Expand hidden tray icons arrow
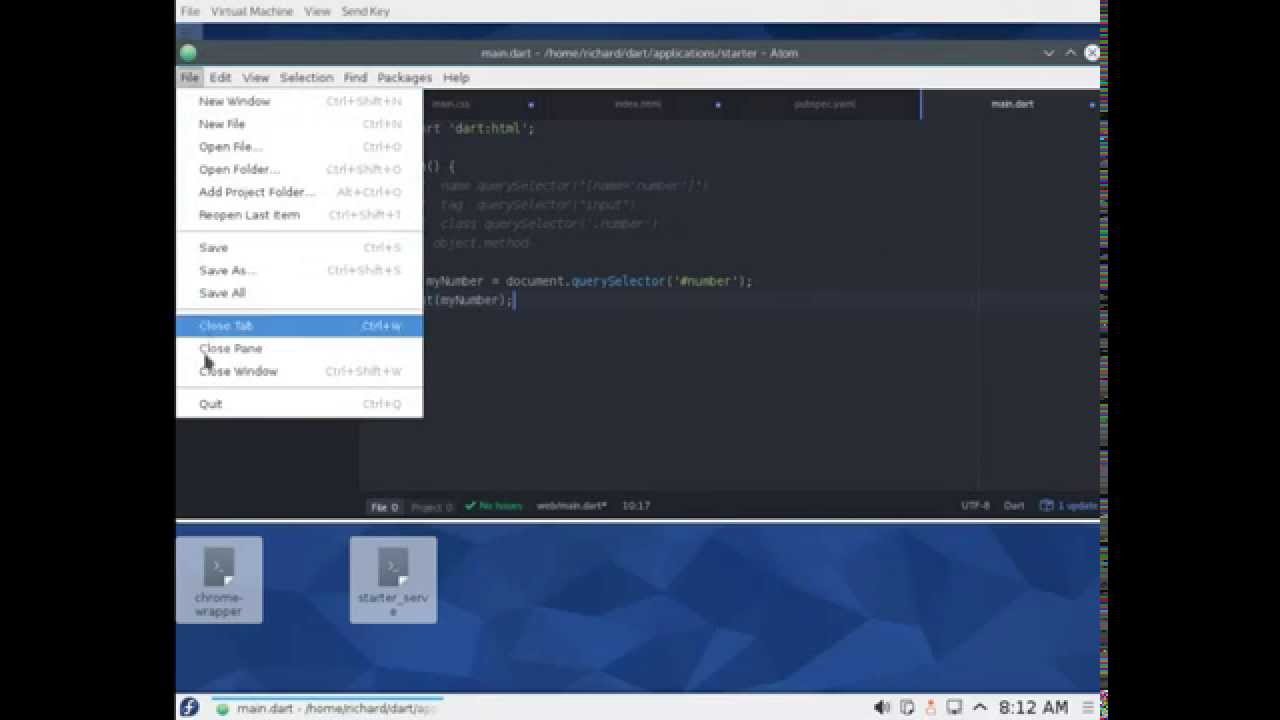This screenshot has height=720, width=1280. click(980, 707)
